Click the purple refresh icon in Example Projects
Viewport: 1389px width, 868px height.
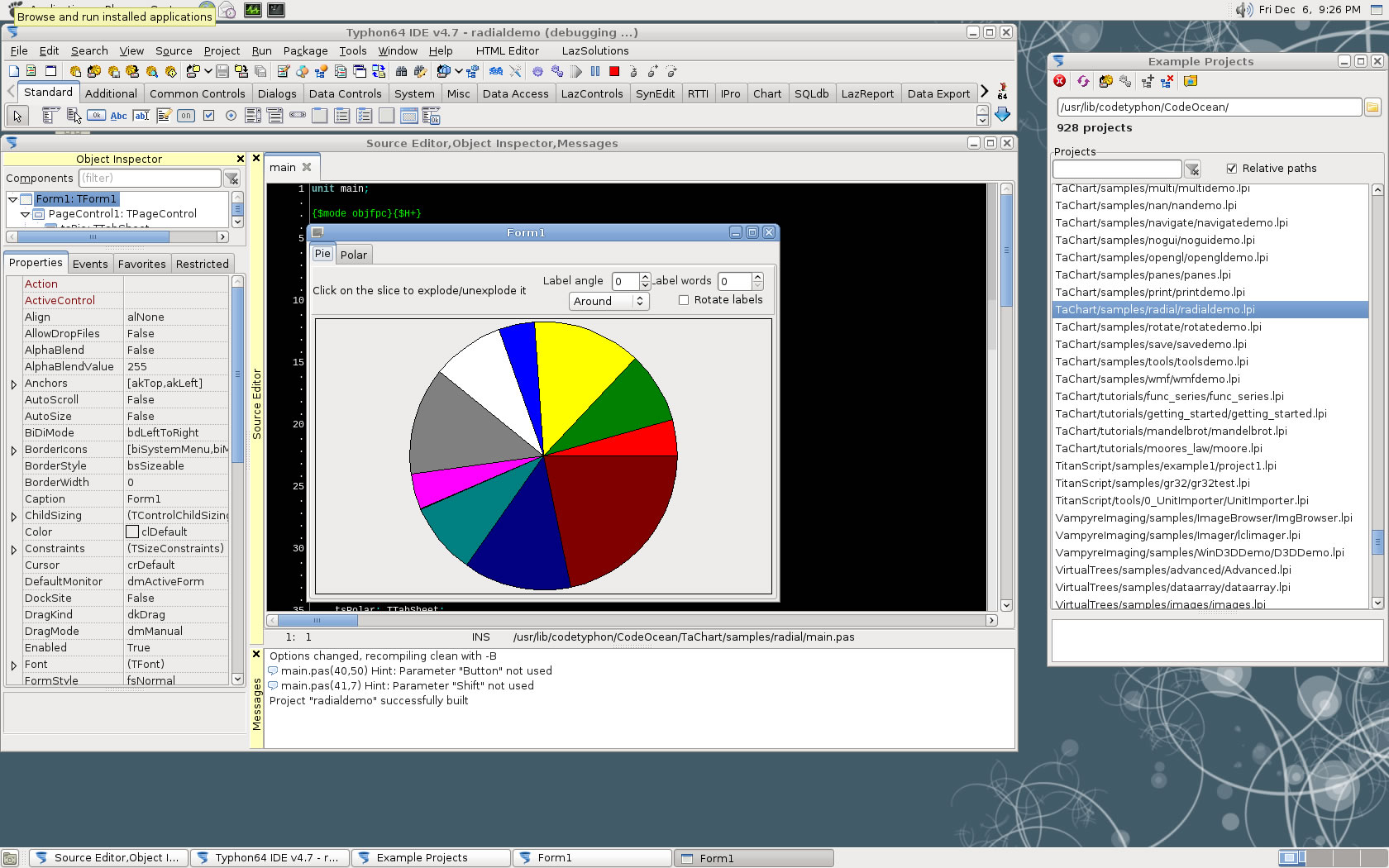tap(1083, 81)
